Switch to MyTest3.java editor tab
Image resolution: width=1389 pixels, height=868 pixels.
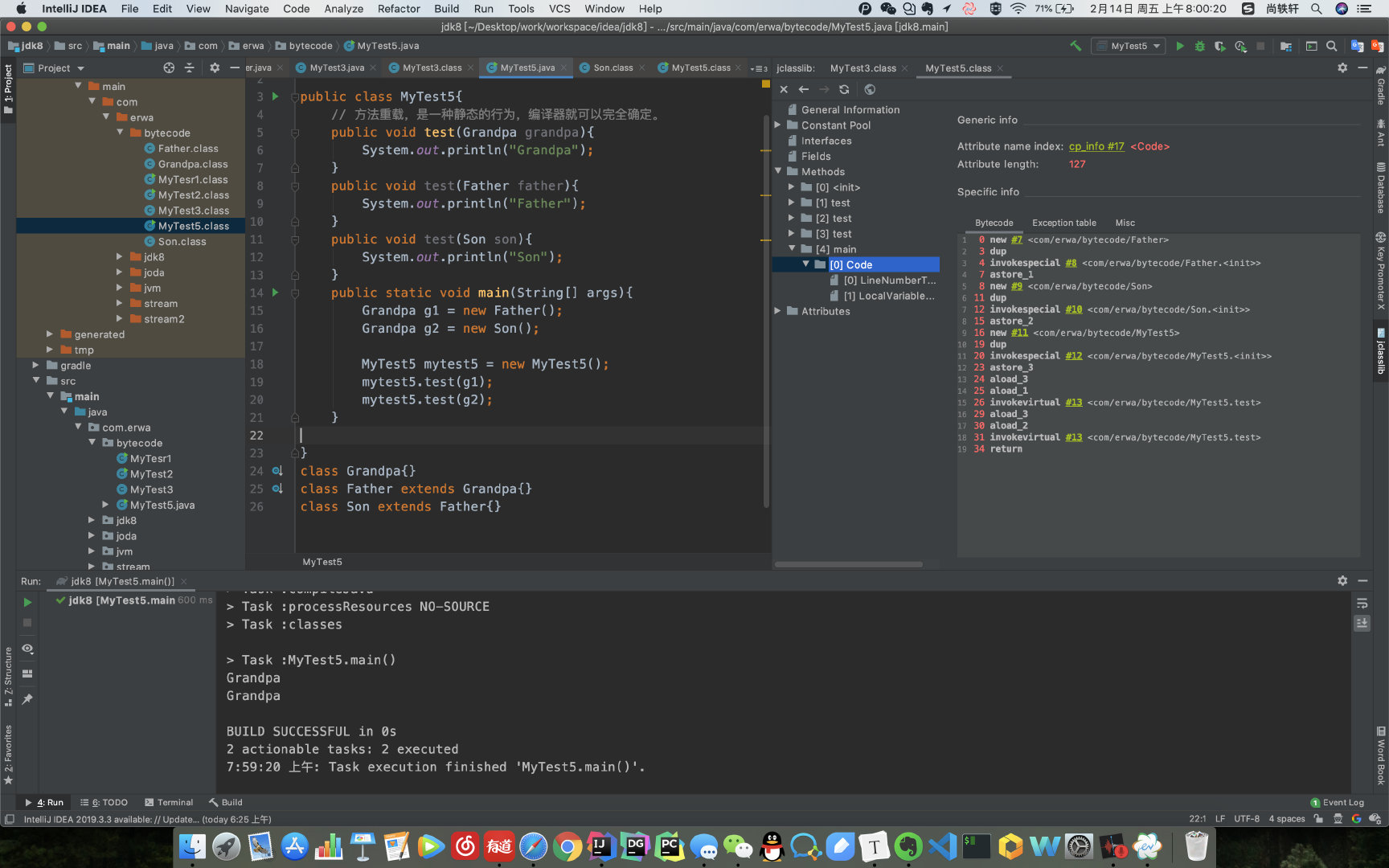point(337,68)
